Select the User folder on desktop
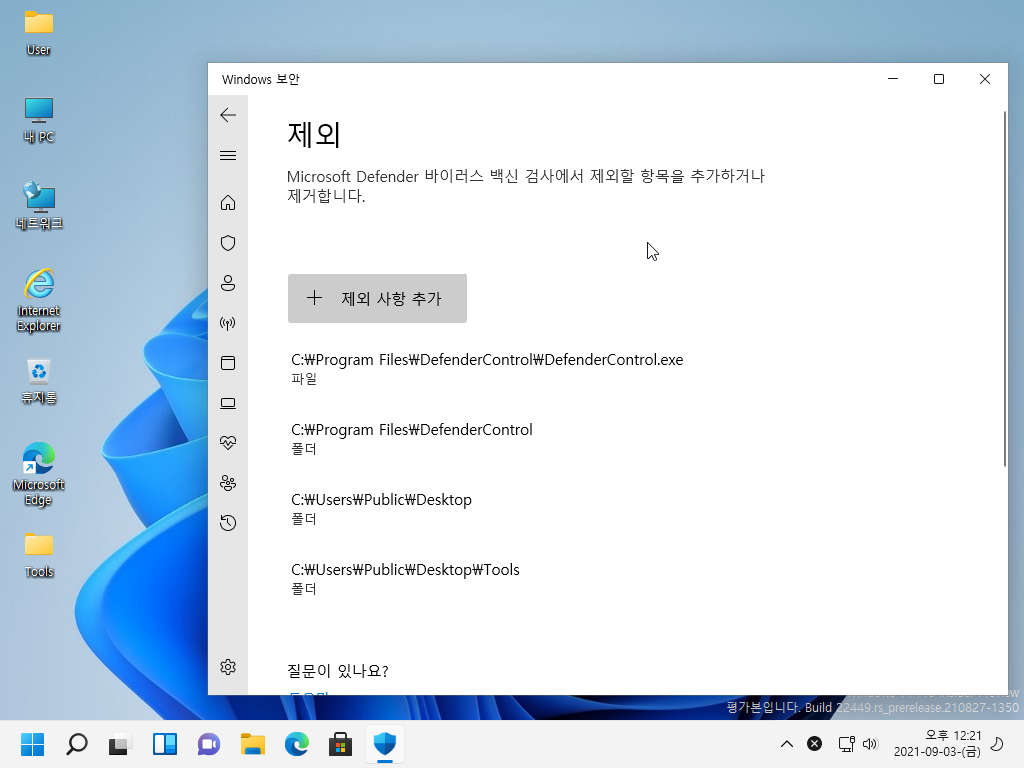Viewport: 1024px width, 768px height. pyautogui.click(x=39, y=33)
